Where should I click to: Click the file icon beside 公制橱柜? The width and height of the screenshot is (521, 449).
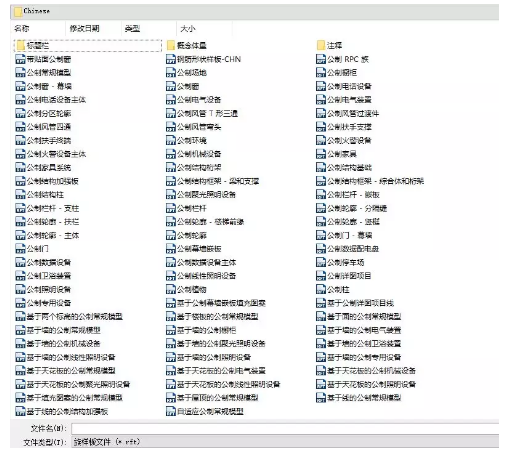[321, 72]
